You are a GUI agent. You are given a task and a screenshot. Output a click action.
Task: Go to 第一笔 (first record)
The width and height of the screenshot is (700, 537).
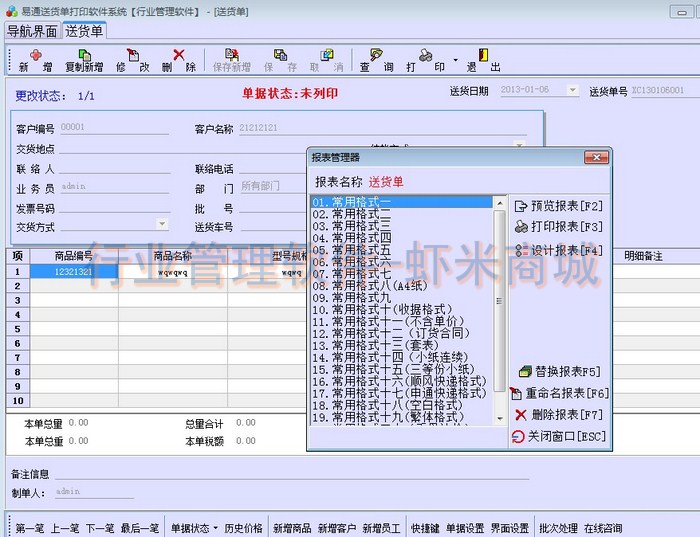(x=30, y=529)
